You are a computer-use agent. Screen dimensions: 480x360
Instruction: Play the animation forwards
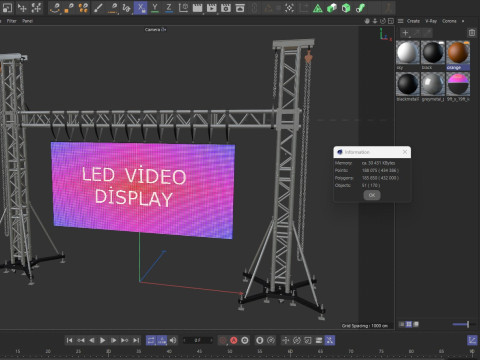(x=103, y=340)
